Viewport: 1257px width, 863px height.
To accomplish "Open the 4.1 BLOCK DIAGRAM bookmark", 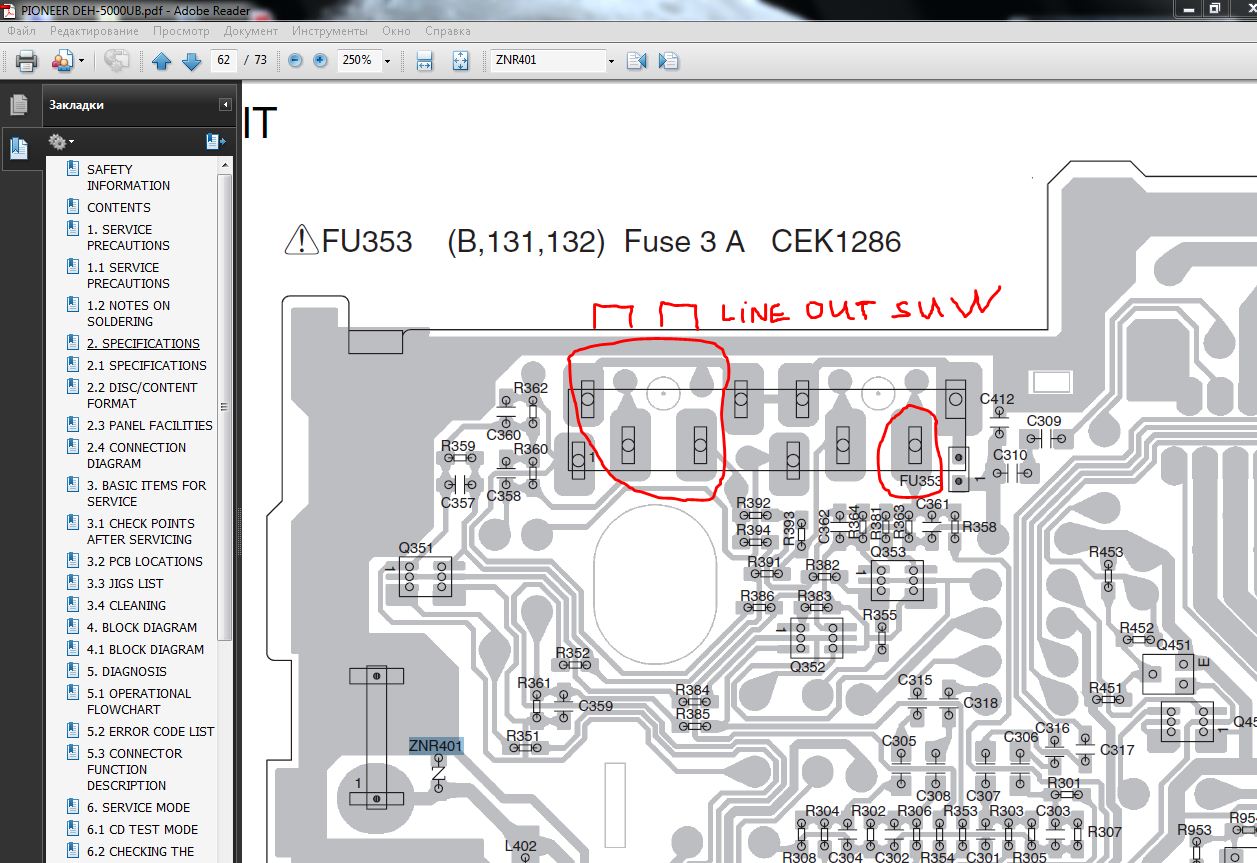I will point(145,650).
